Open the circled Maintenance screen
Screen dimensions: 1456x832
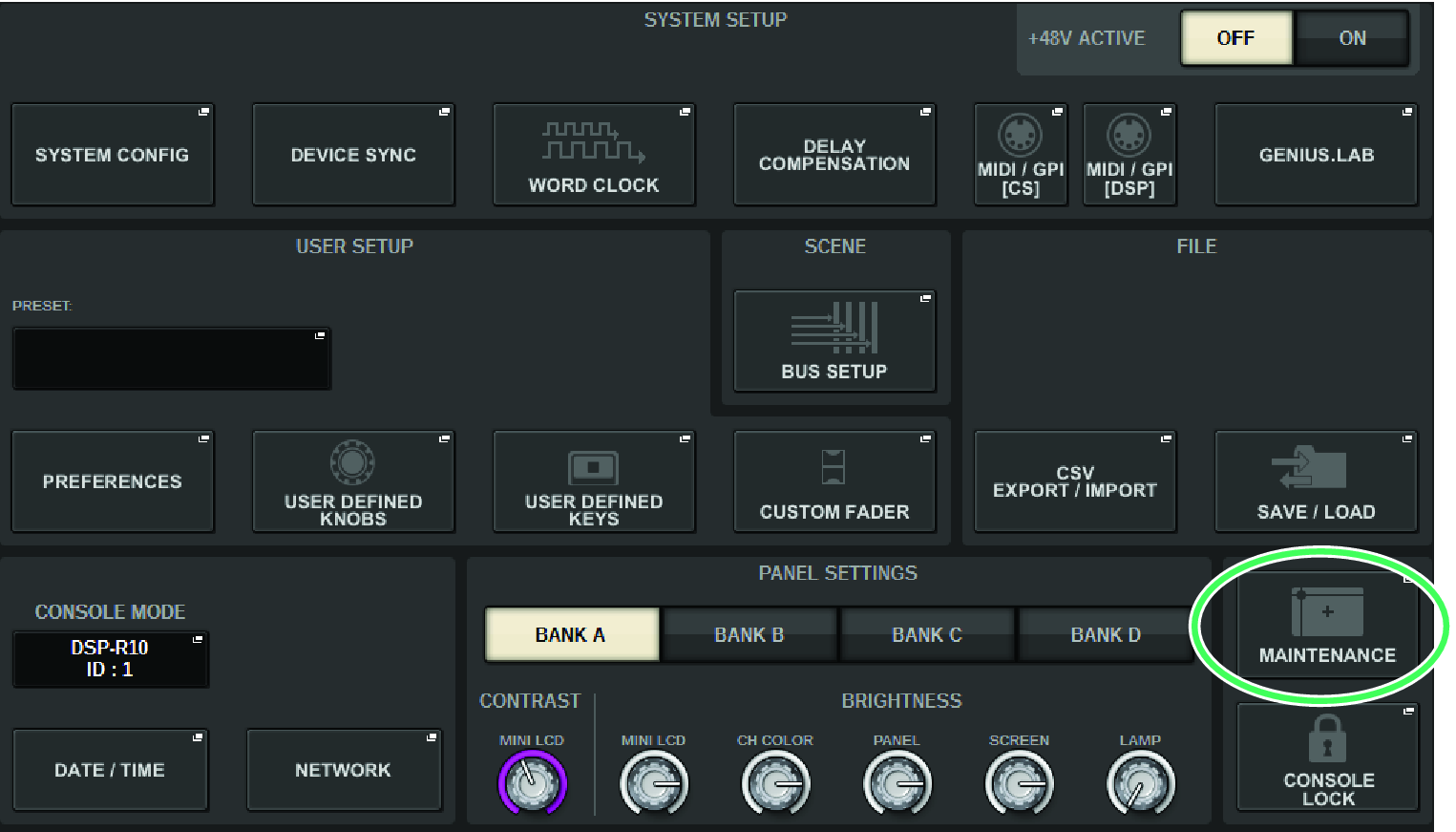[1327, 626]
